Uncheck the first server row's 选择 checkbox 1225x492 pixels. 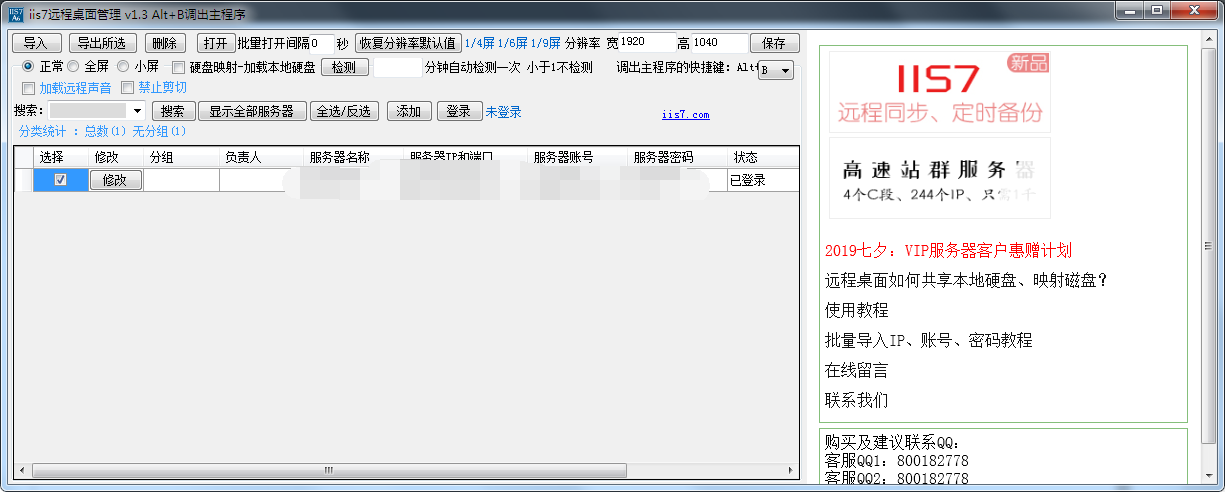[60, 180]
